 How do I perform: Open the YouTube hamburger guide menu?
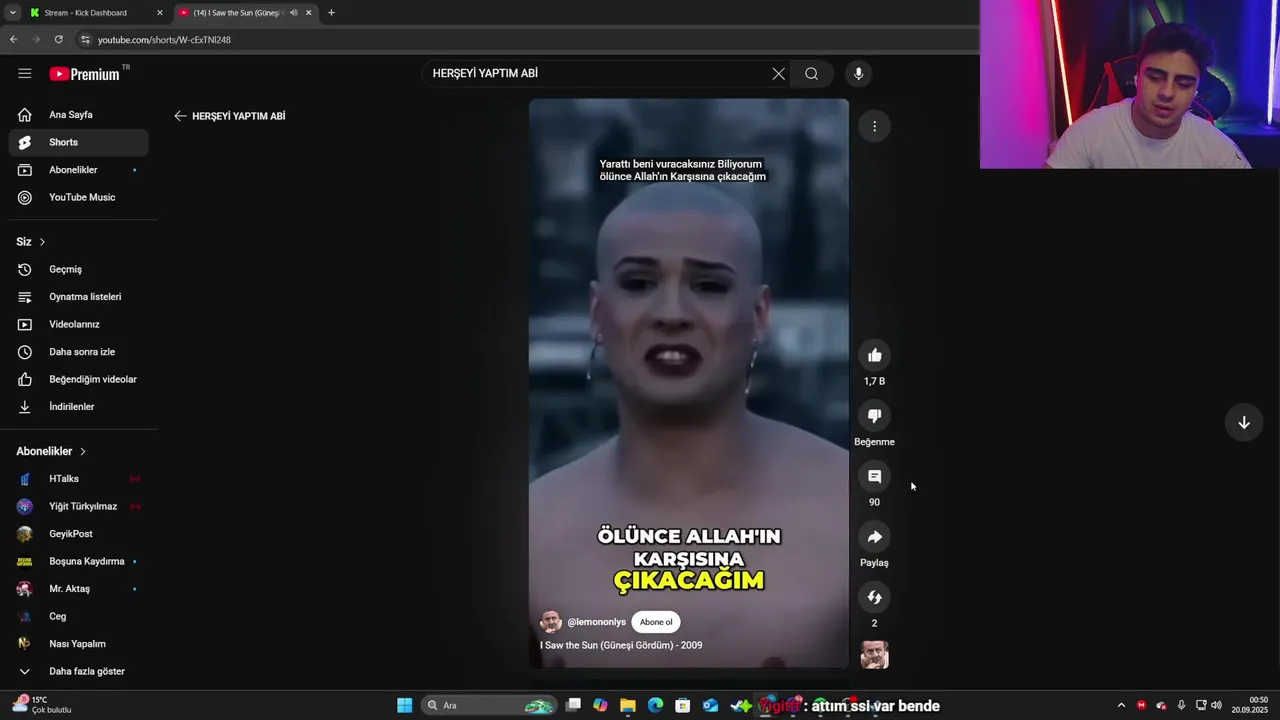pyautogui.click(x=25, y=73)
